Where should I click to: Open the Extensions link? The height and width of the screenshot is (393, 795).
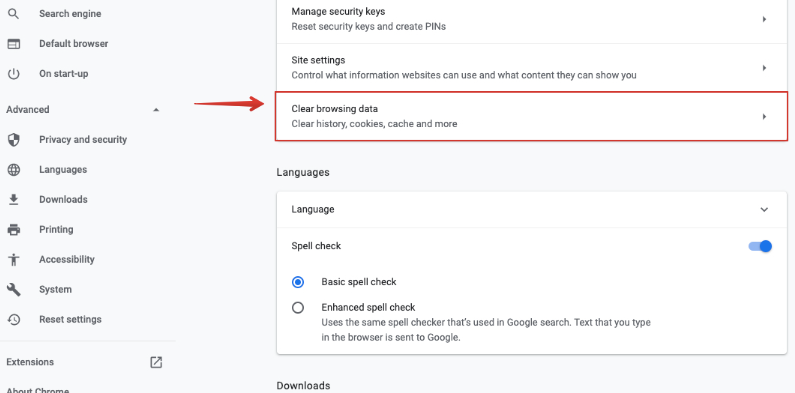[30, 362]
